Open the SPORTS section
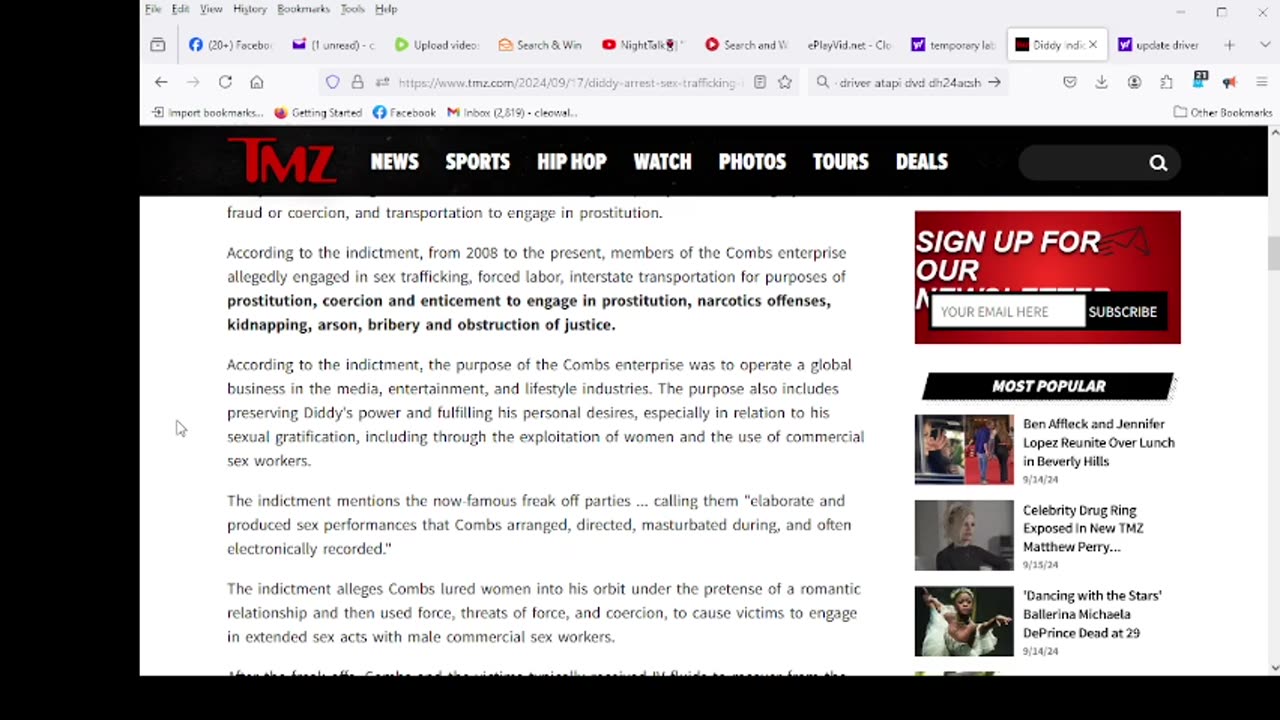The height and width of the screenshot is (720, 1280). (477, 161)
